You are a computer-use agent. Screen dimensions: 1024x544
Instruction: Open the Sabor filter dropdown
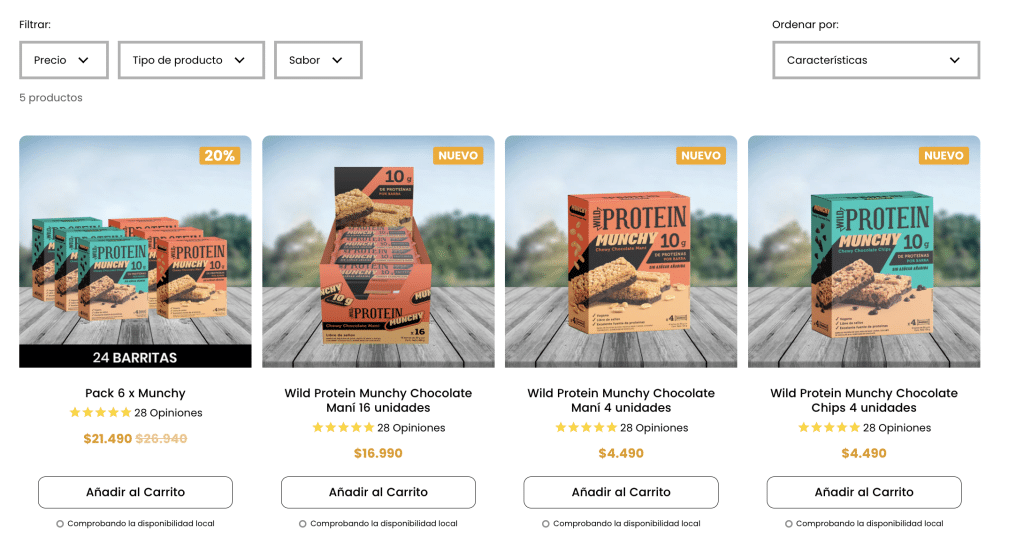pos(318,60)
